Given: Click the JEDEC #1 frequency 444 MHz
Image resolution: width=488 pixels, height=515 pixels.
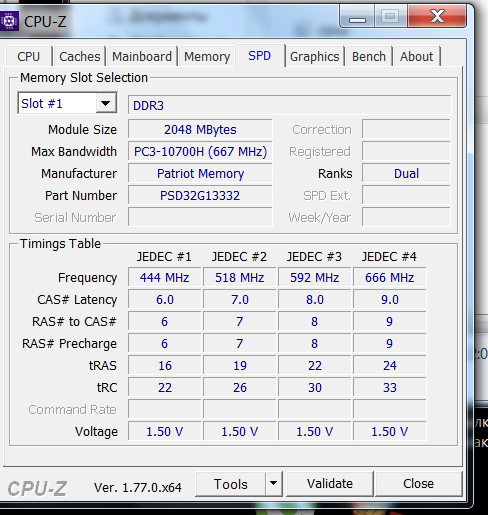Looking at the screenshot, I should pos(165,277).
